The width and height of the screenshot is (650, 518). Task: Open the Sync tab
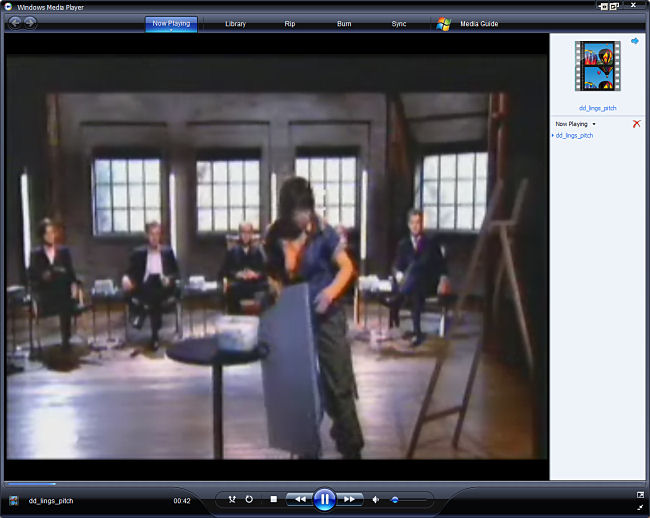coord(399,24)
